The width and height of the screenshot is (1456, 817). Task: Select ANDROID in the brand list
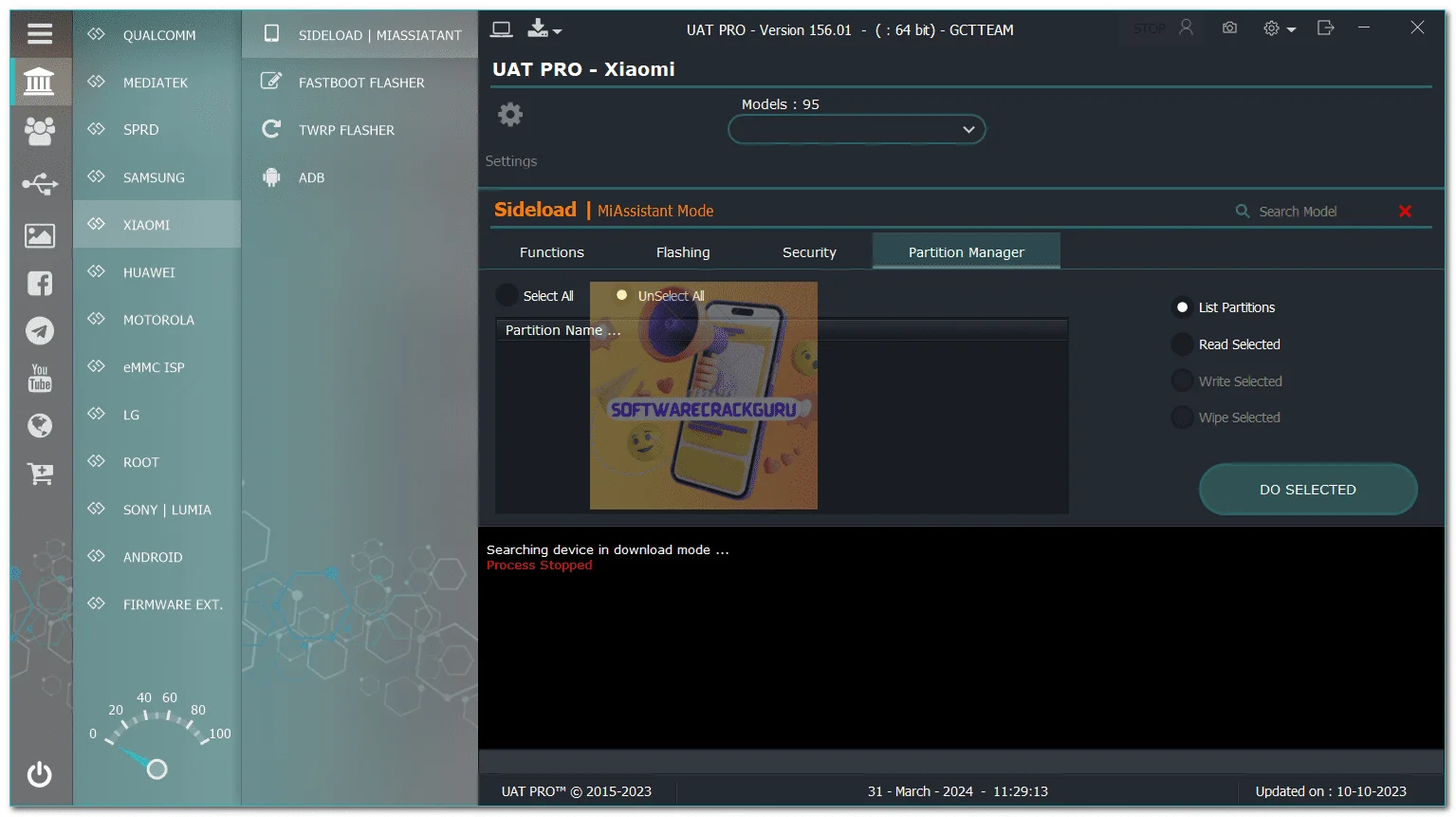(157, 557)
